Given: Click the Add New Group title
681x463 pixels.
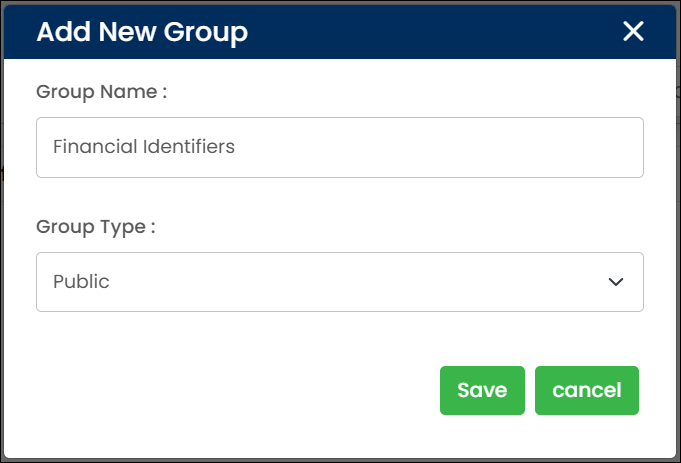Looking at the screenshot, I should point(142,32).
